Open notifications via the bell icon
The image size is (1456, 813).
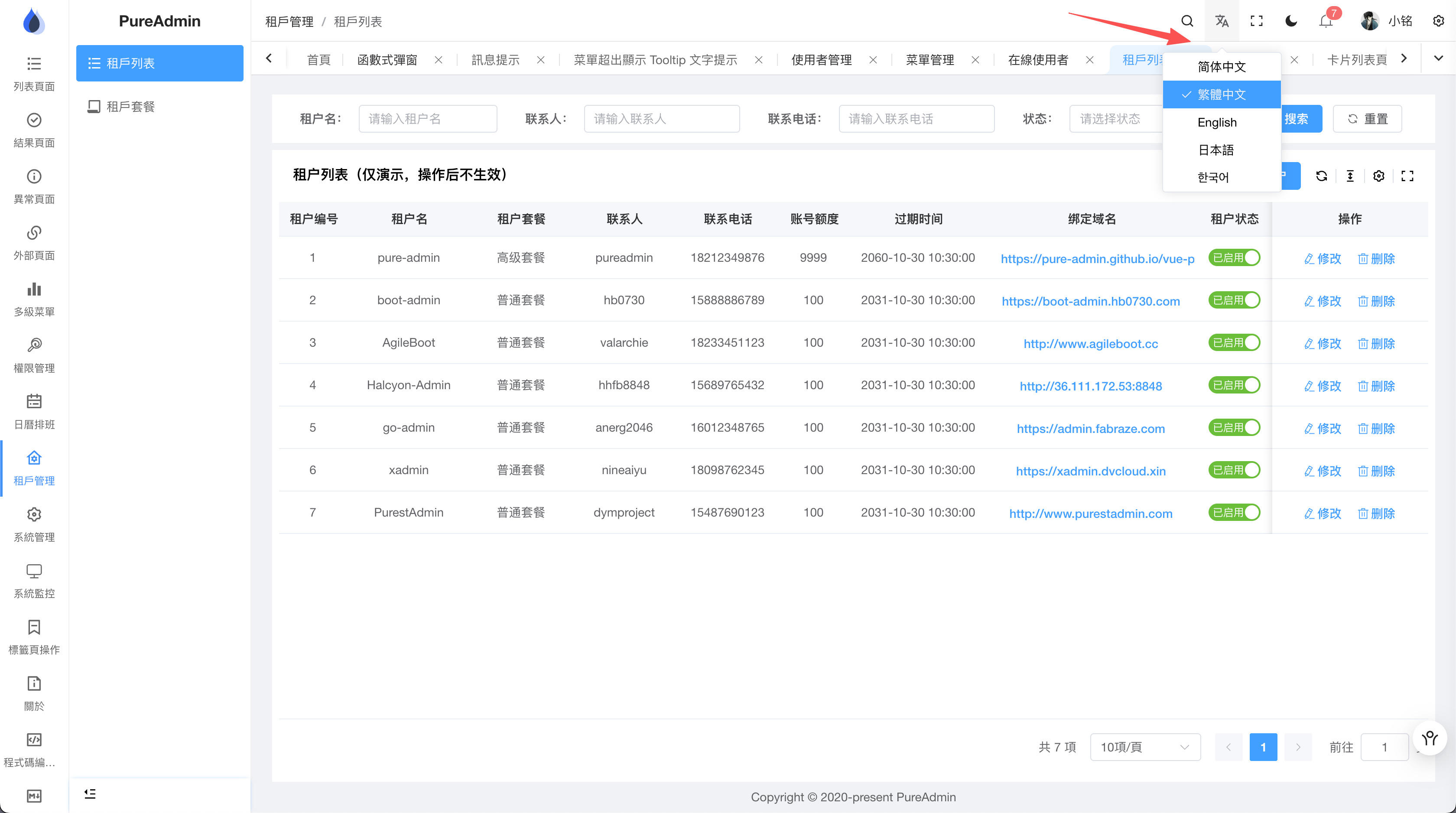[1326, 22]
